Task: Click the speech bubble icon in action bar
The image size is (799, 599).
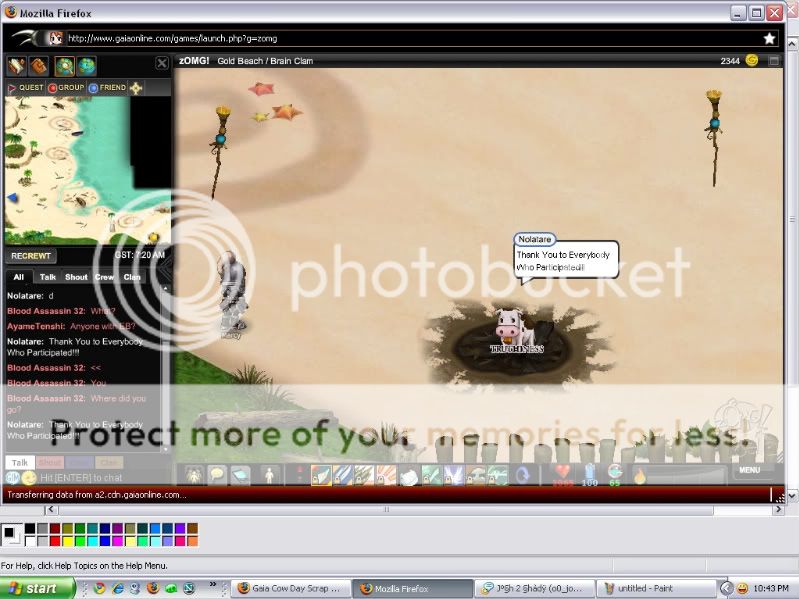Action: 216,475
